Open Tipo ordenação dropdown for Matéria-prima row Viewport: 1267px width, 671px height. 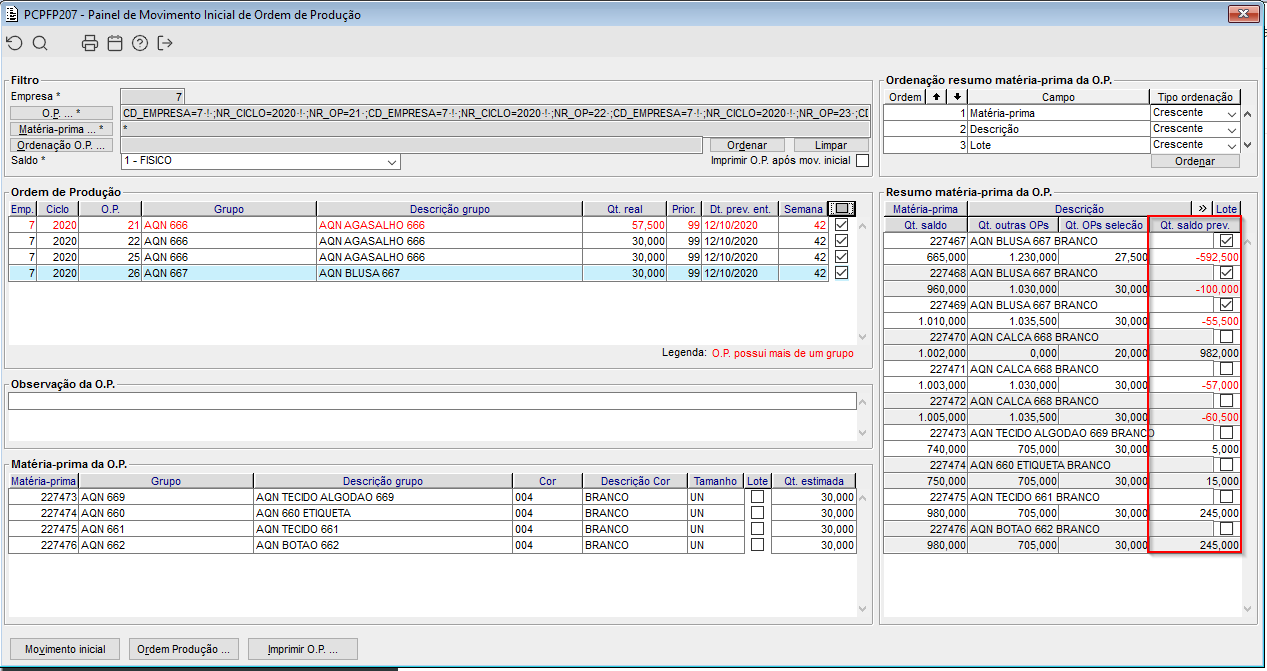click(x=1232, y=113)
